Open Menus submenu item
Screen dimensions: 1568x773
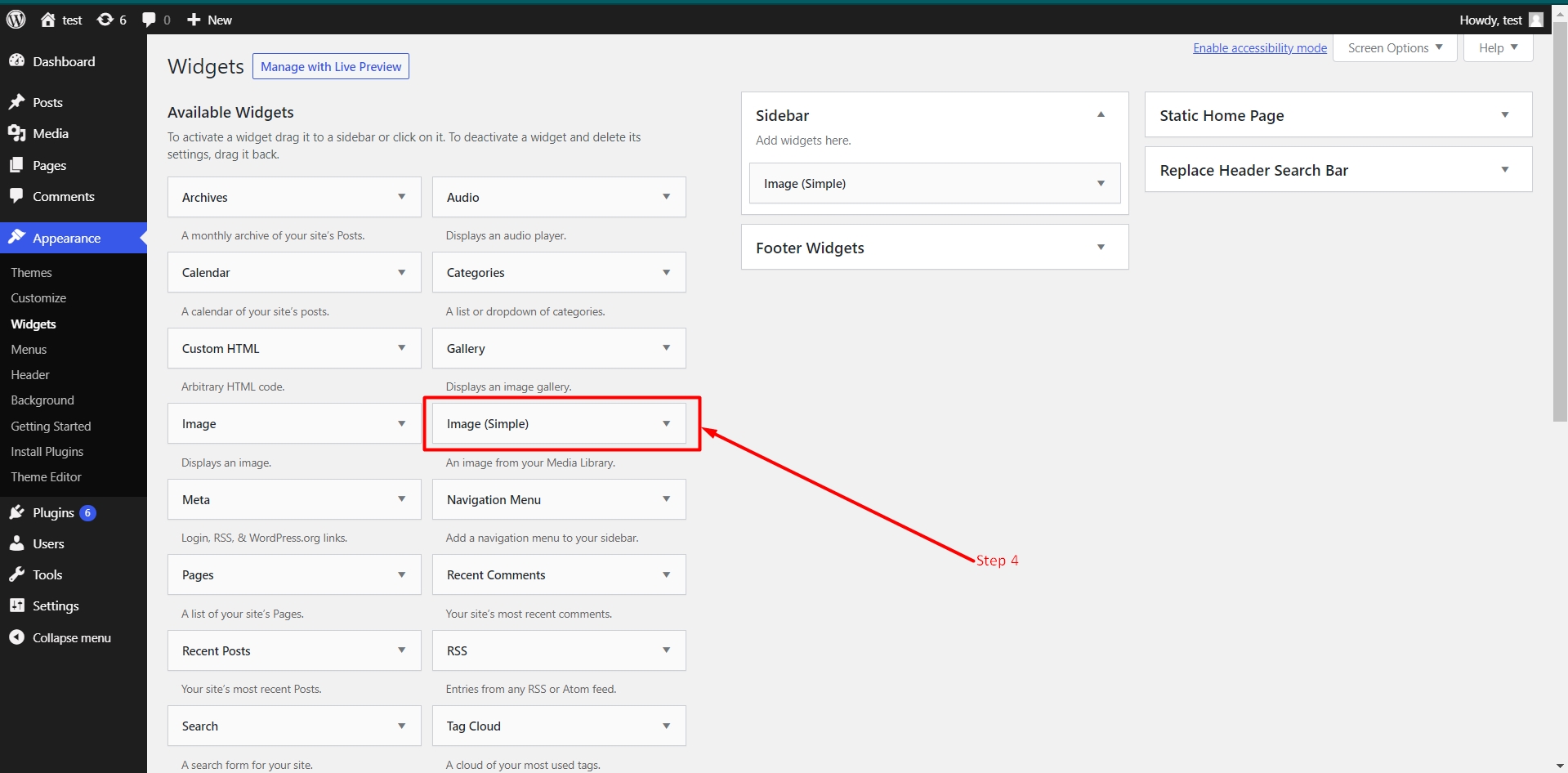pos(29,349)
